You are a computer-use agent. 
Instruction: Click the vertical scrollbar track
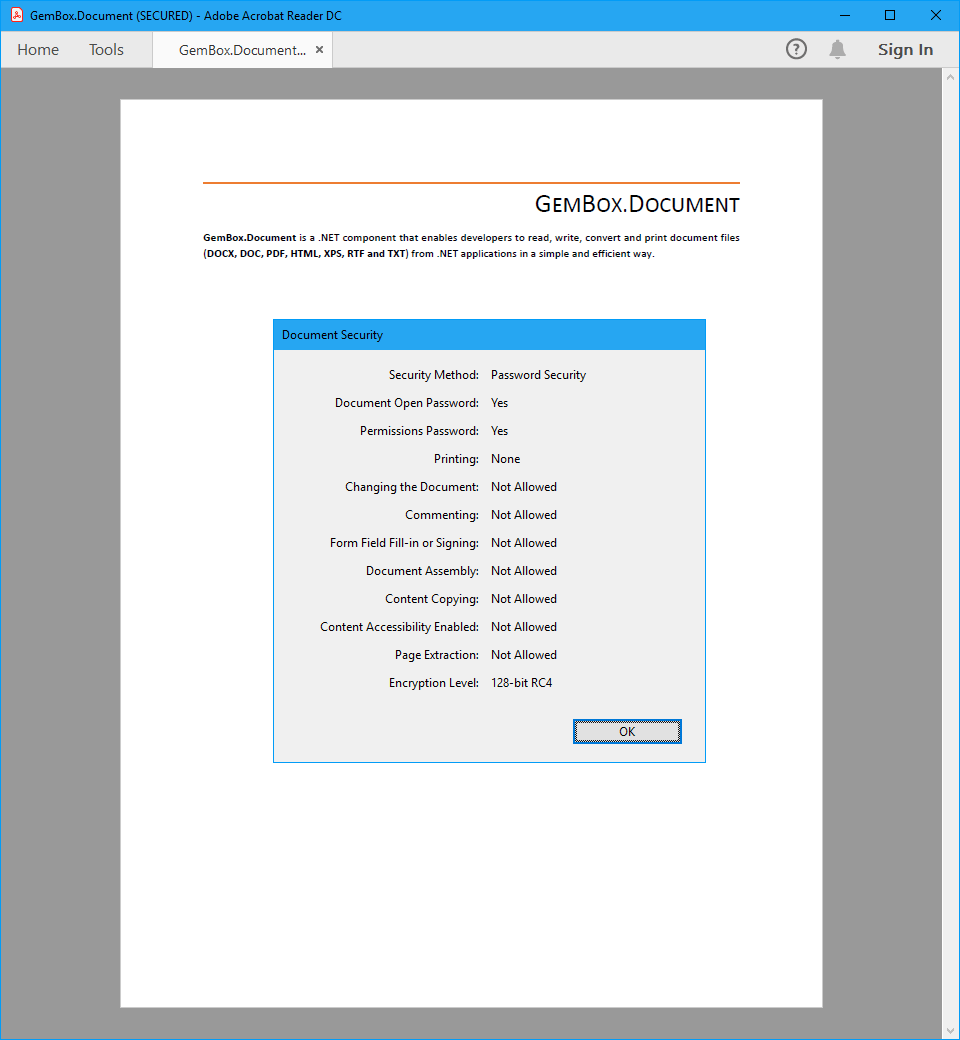(x=950, y=550)
